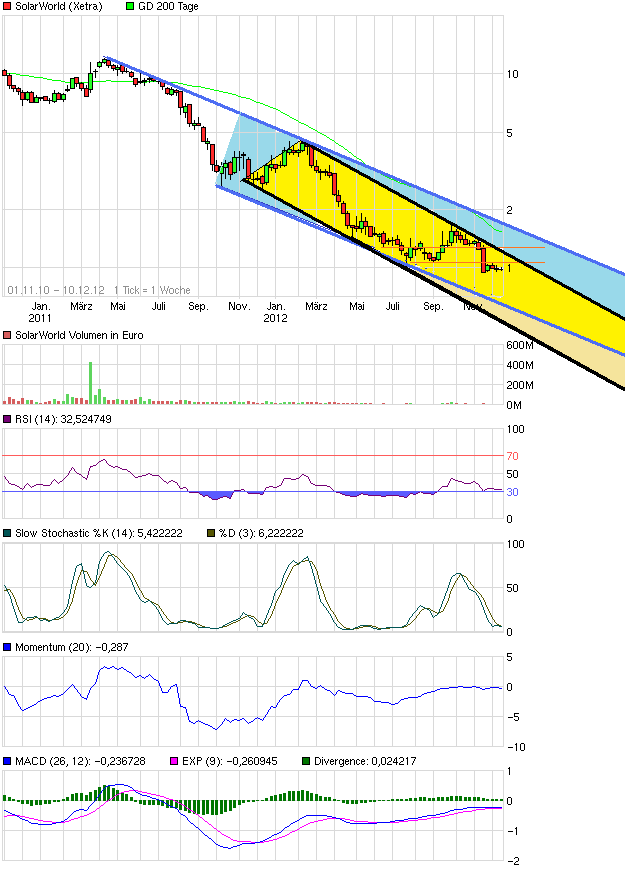
Task: Click the EXP (9): -0,260945 label
Action: pos(229,761)
